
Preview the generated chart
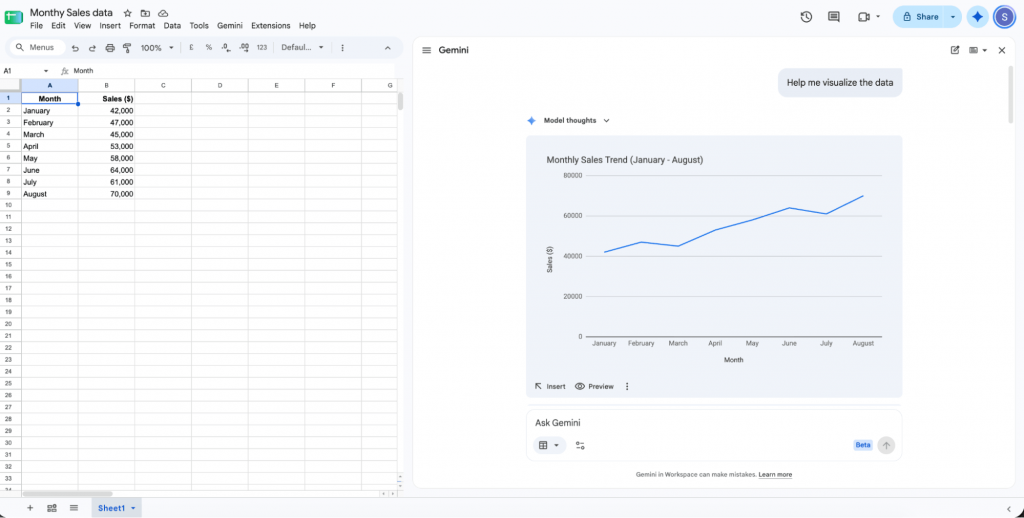(594, 387)
